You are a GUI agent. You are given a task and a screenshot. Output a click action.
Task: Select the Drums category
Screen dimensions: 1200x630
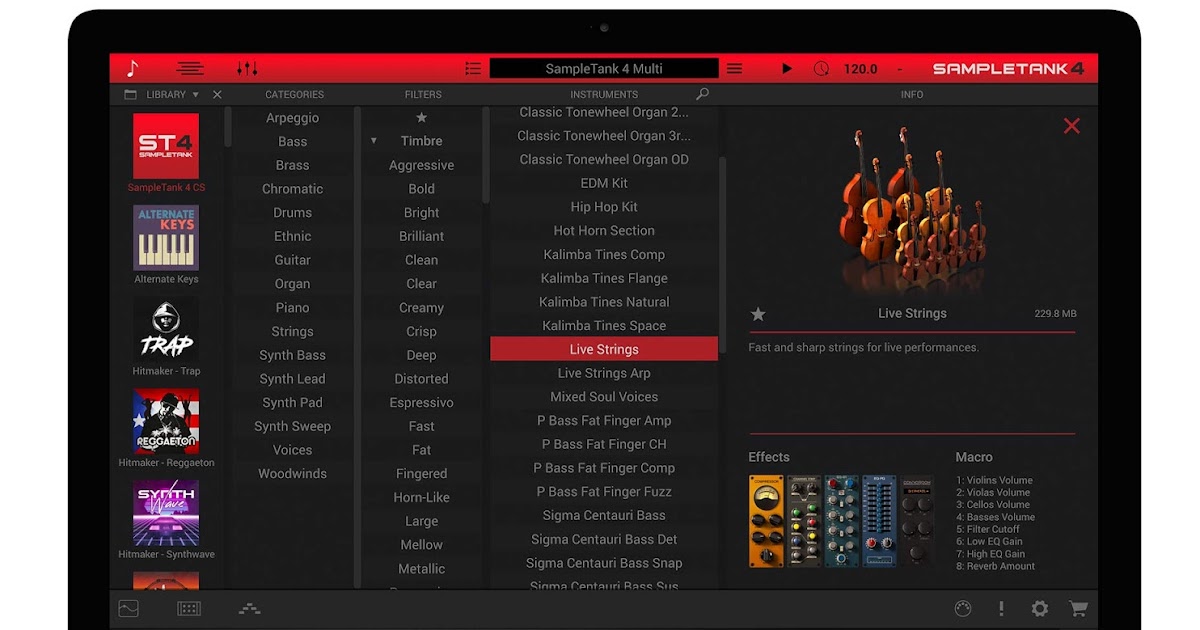coord(292,213)
